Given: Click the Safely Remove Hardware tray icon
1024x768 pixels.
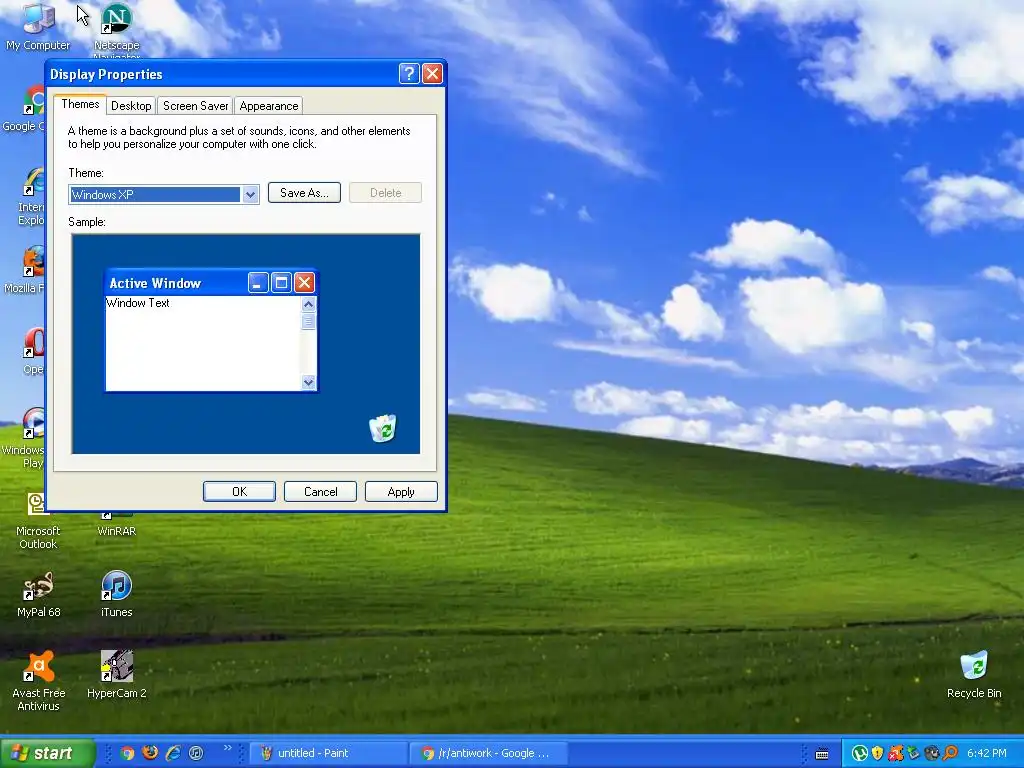Looking at the screenshot, I should (913, 753).
